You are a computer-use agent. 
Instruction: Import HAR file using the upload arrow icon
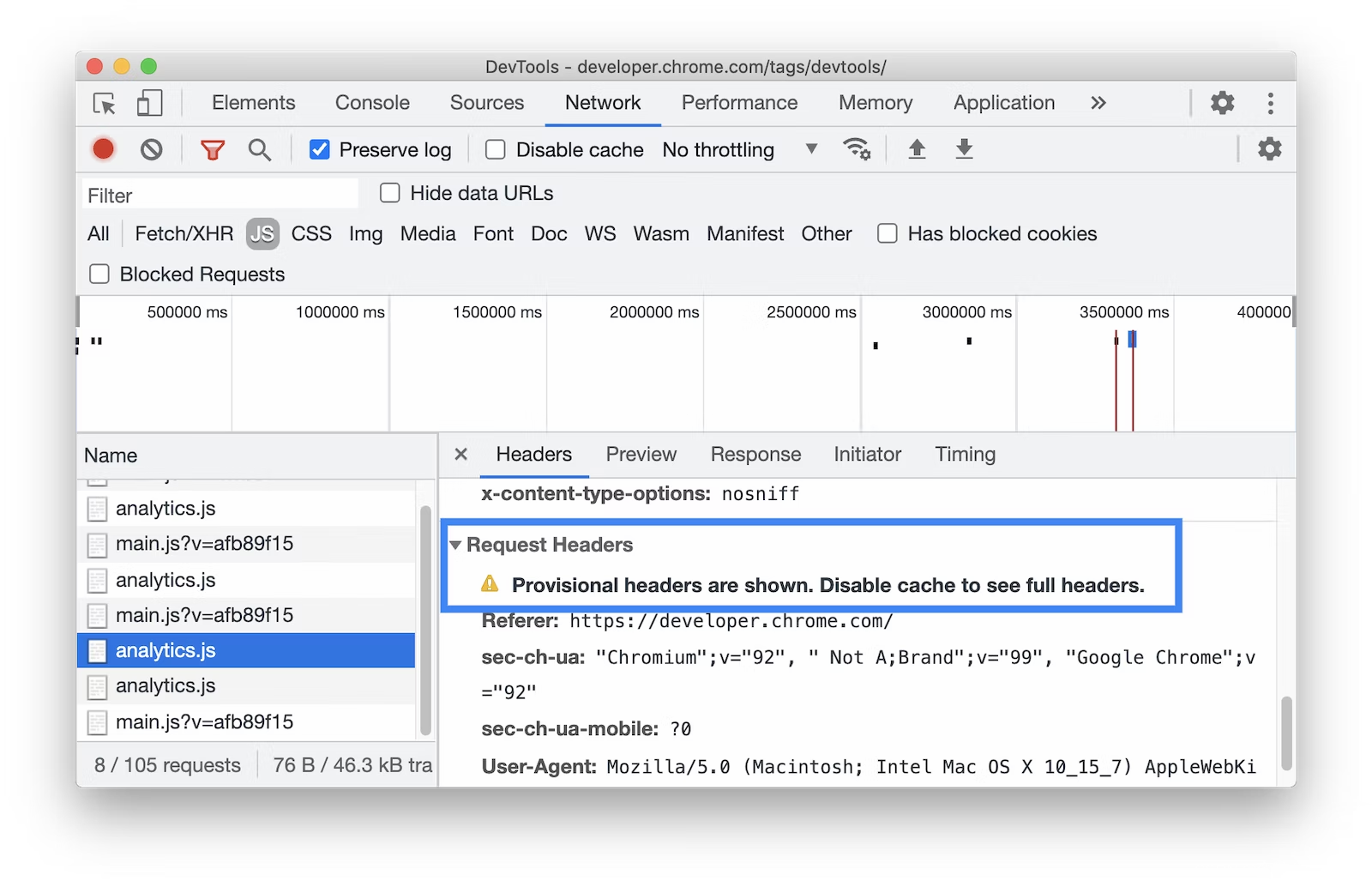coord(917,148)
